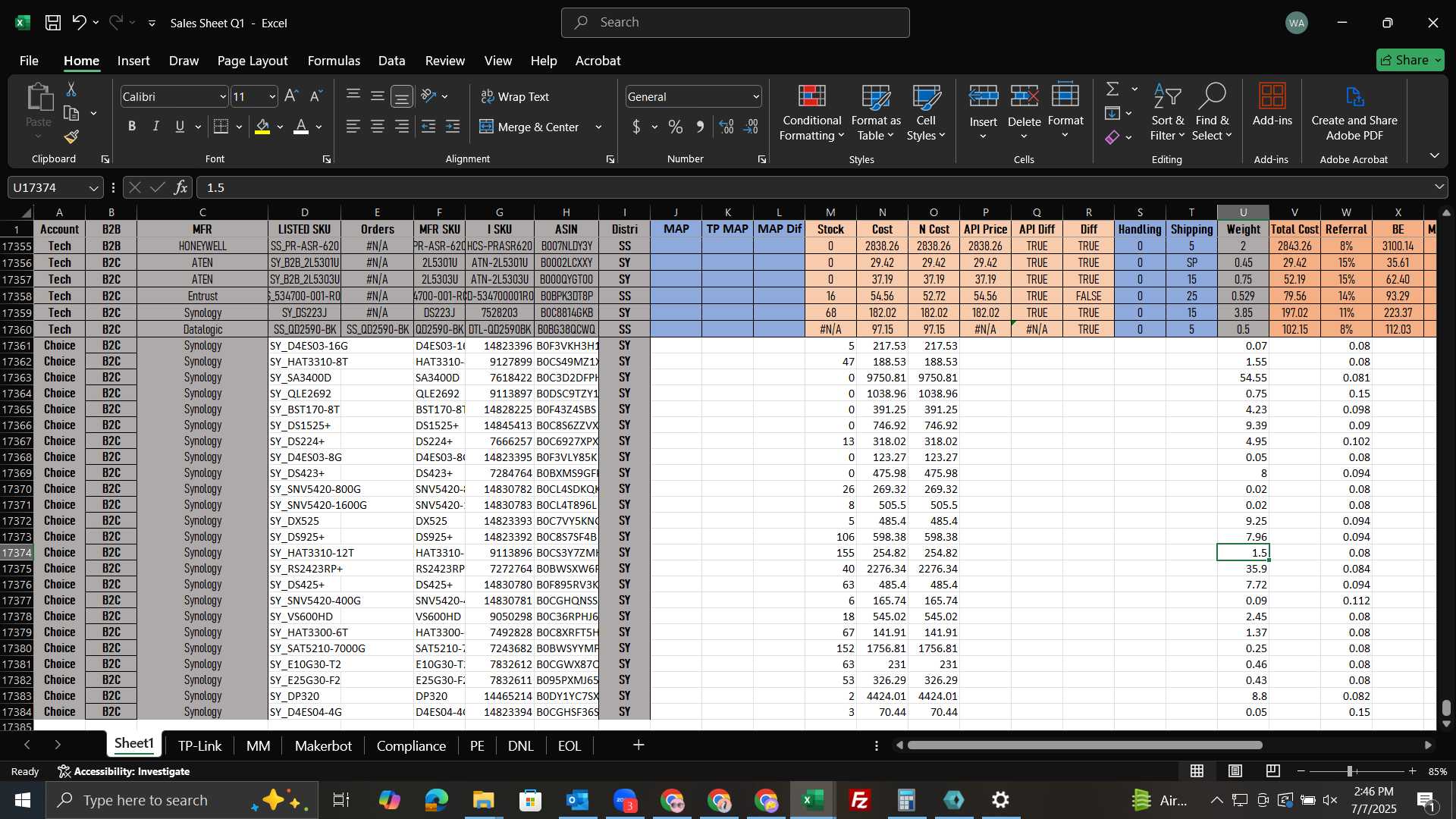Click the Insert cells button
This screenshot has width=1456, height=819.
[984, 112]
